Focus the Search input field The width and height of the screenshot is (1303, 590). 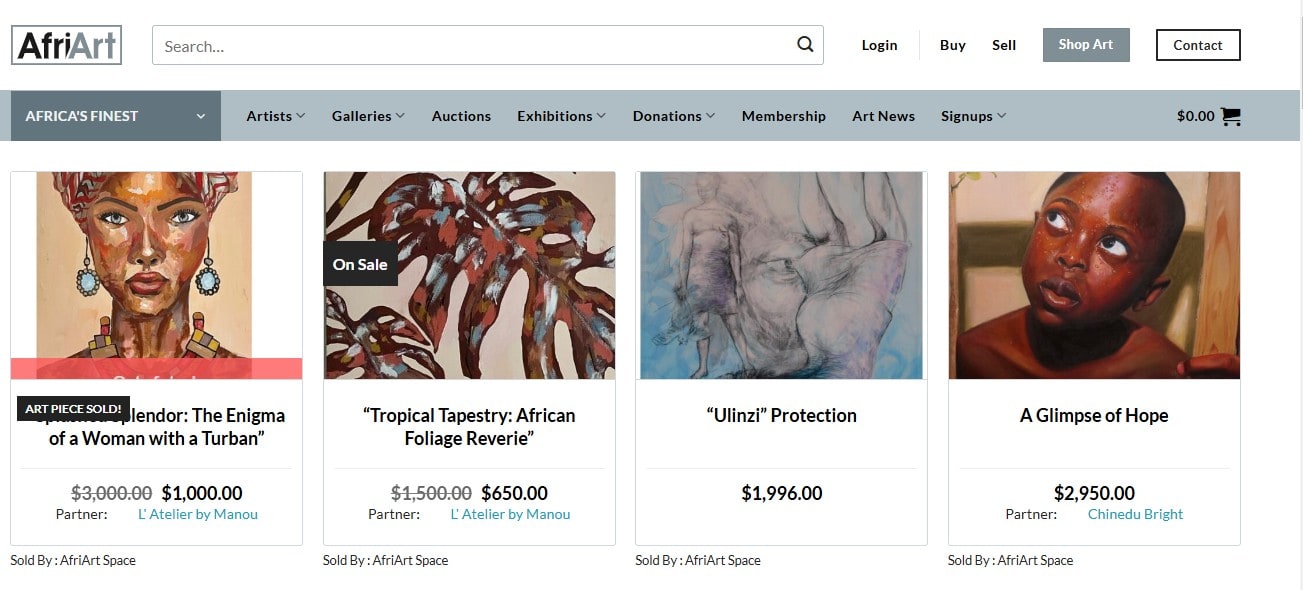click(x=475, y=45)
